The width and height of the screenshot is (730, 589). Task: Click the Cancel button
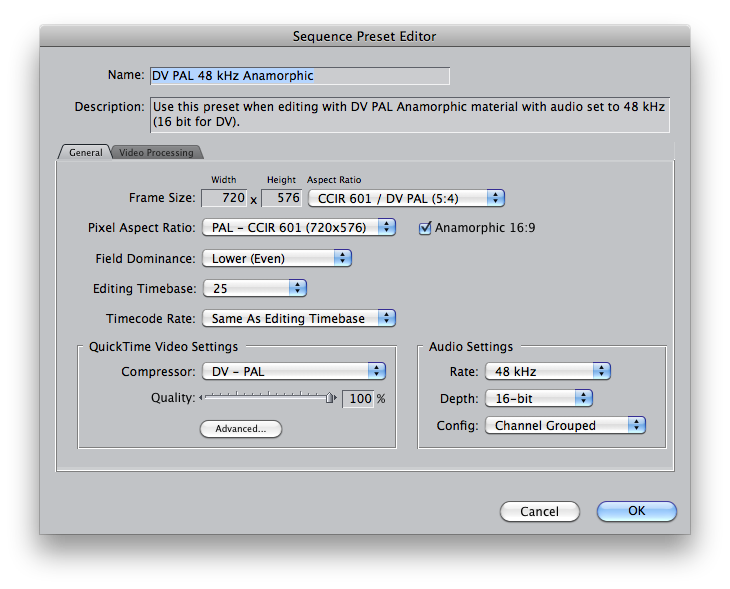(540, 512)
